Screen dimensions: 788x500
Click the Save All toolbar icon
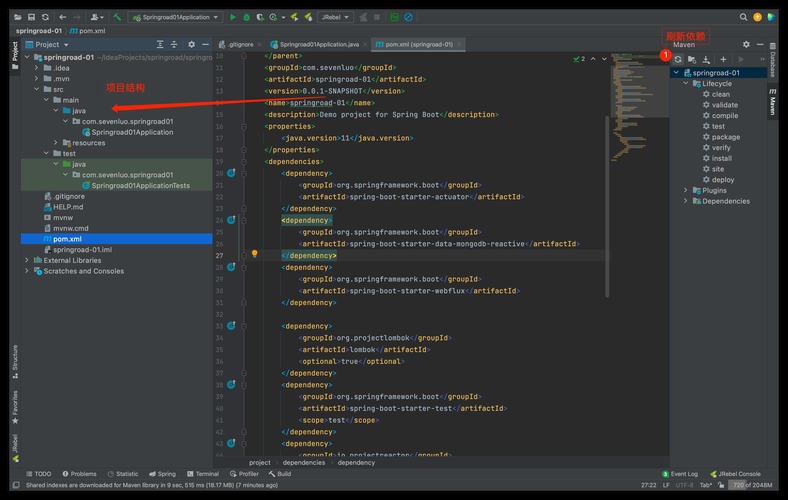click(x=31, y=17)
